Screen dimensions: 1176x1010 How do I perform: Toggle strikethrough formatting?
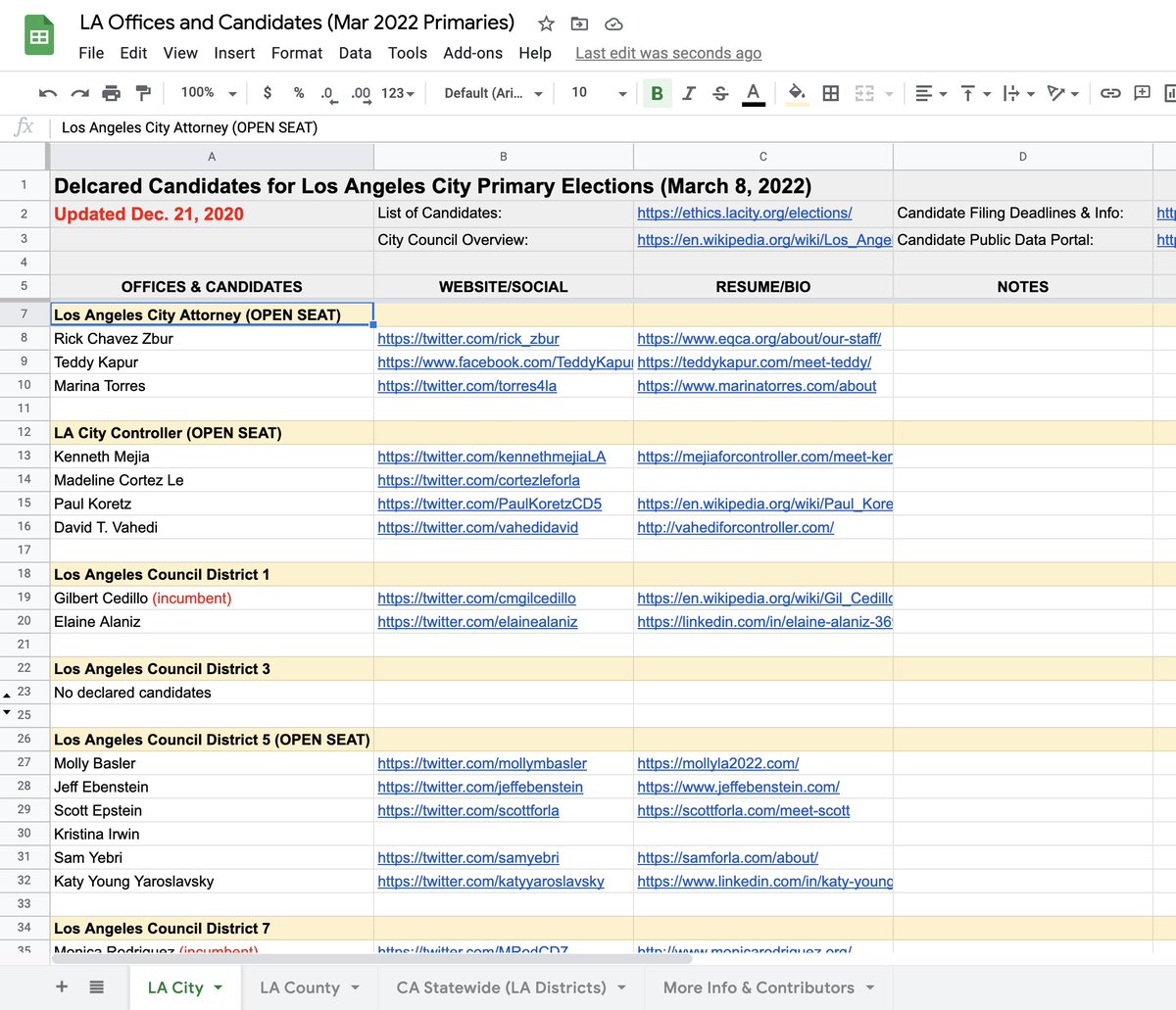(x=720, y=93)
